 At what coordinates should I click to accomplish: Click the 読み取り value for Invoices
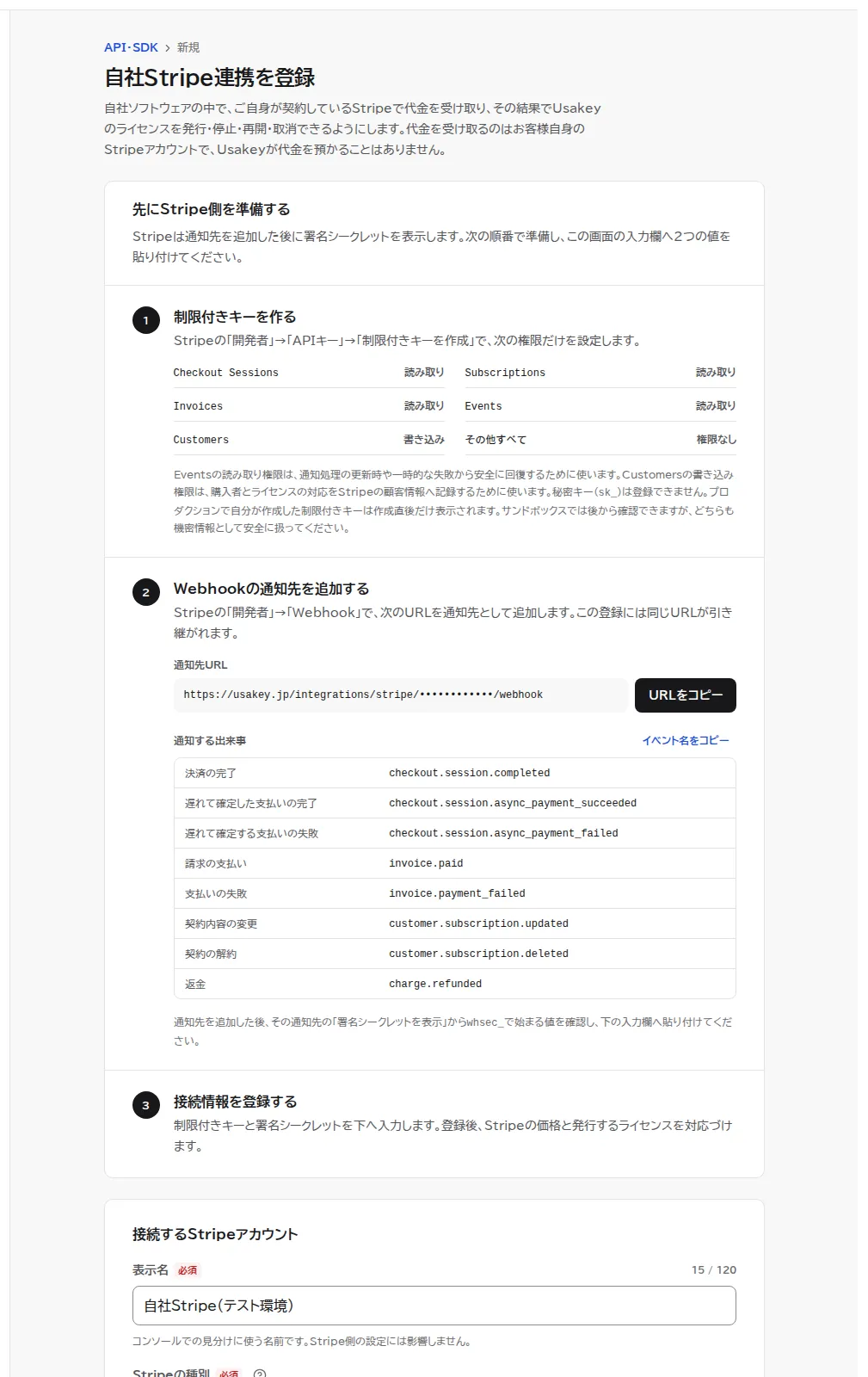[424, 406]
